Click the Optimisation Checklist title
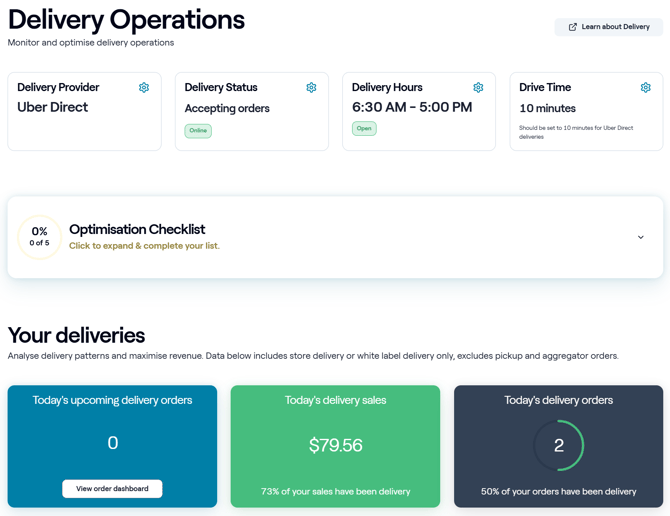 [137, 229]
